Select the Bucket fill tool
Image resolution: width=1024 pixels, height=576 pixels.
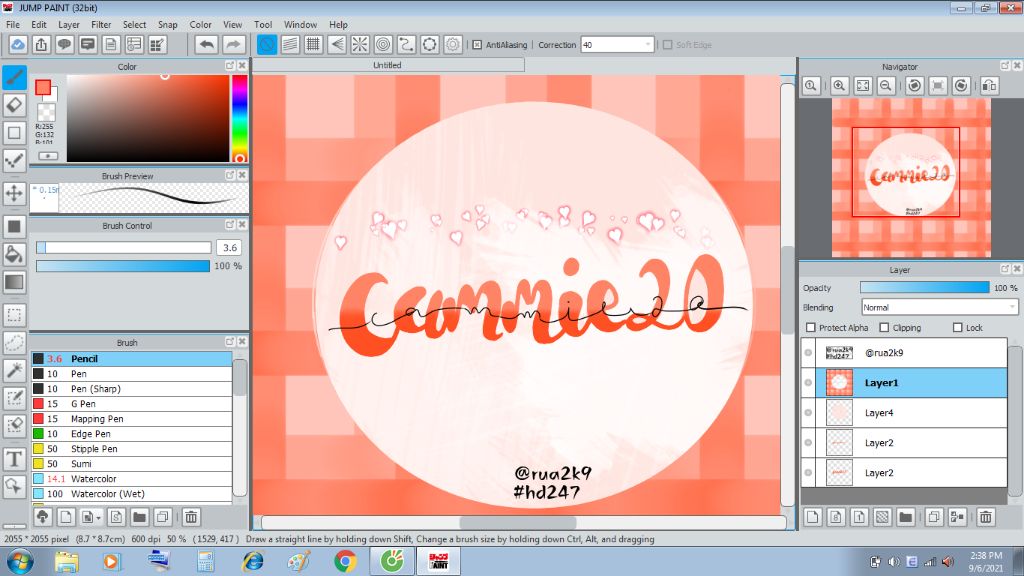click(14, 254)
